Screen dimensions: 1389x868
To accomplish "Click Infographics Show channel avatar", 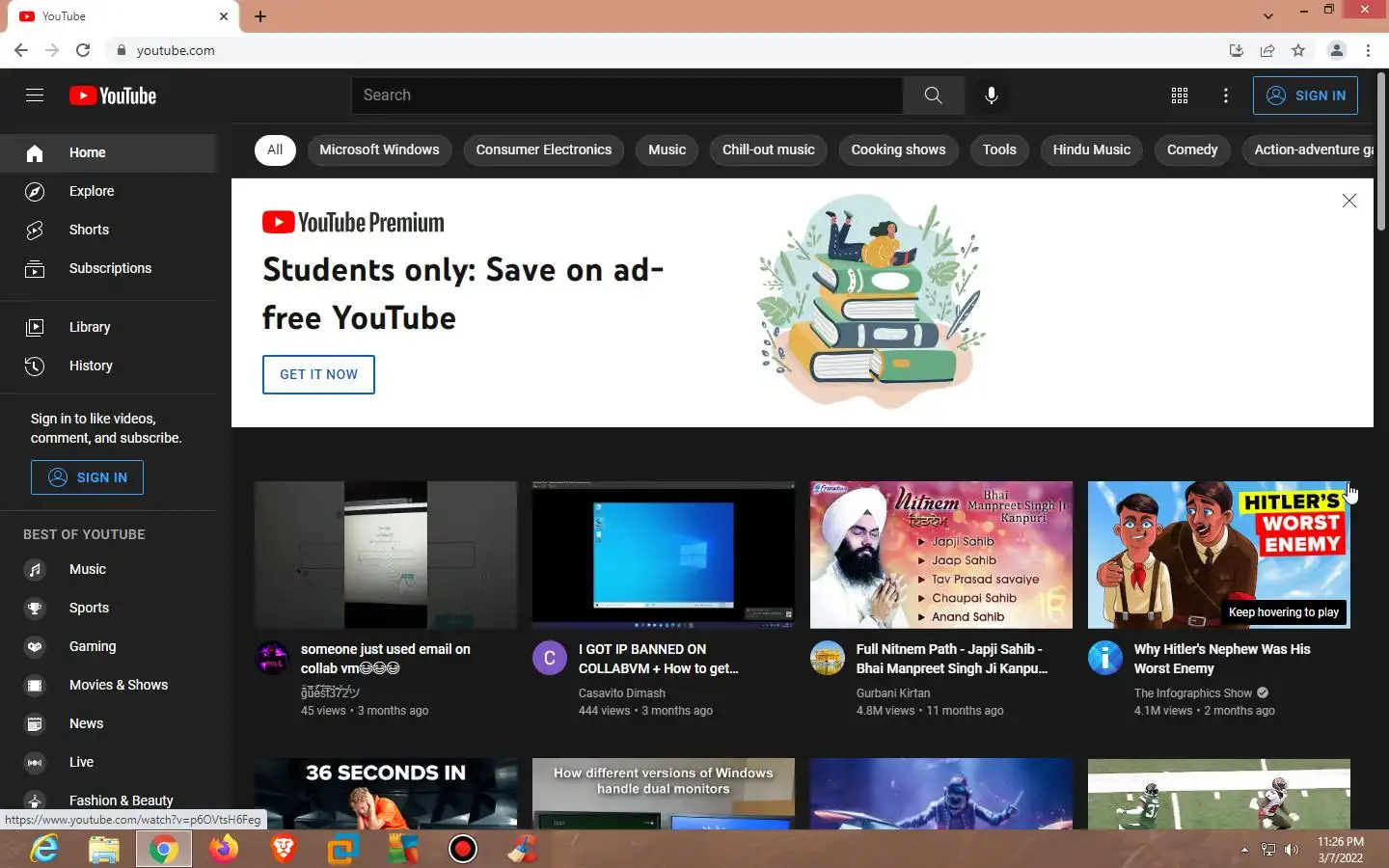I will pyautogui.click(x=1105, y=658).
